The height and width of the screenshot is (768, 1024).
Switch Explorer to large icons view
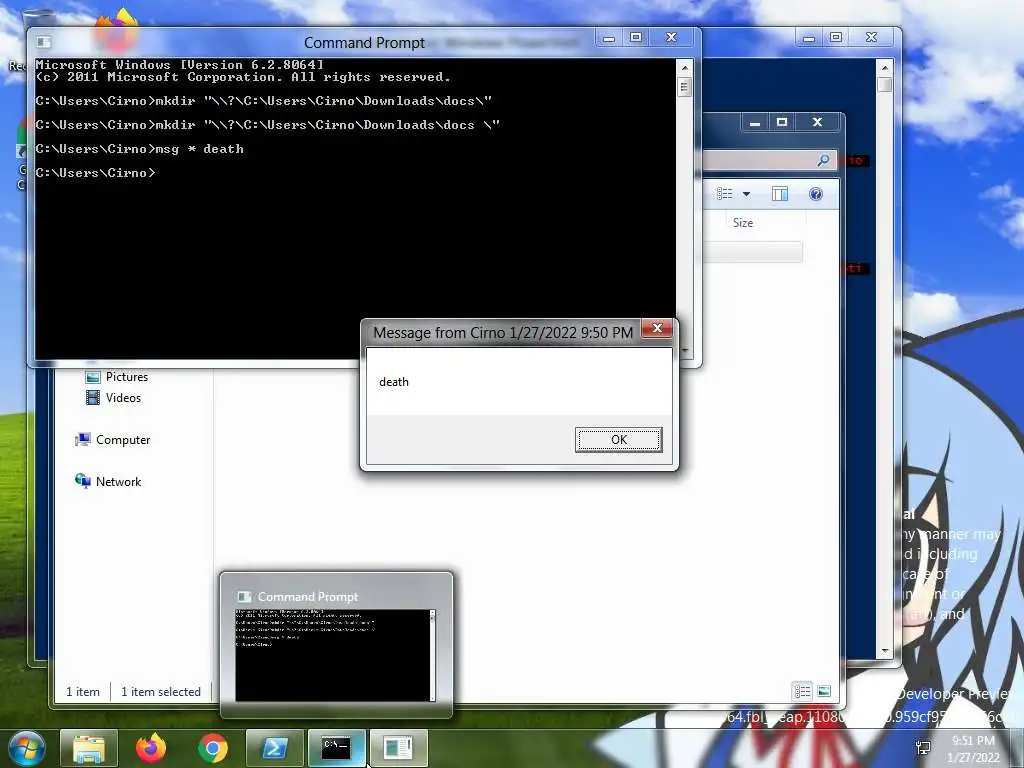824,691
